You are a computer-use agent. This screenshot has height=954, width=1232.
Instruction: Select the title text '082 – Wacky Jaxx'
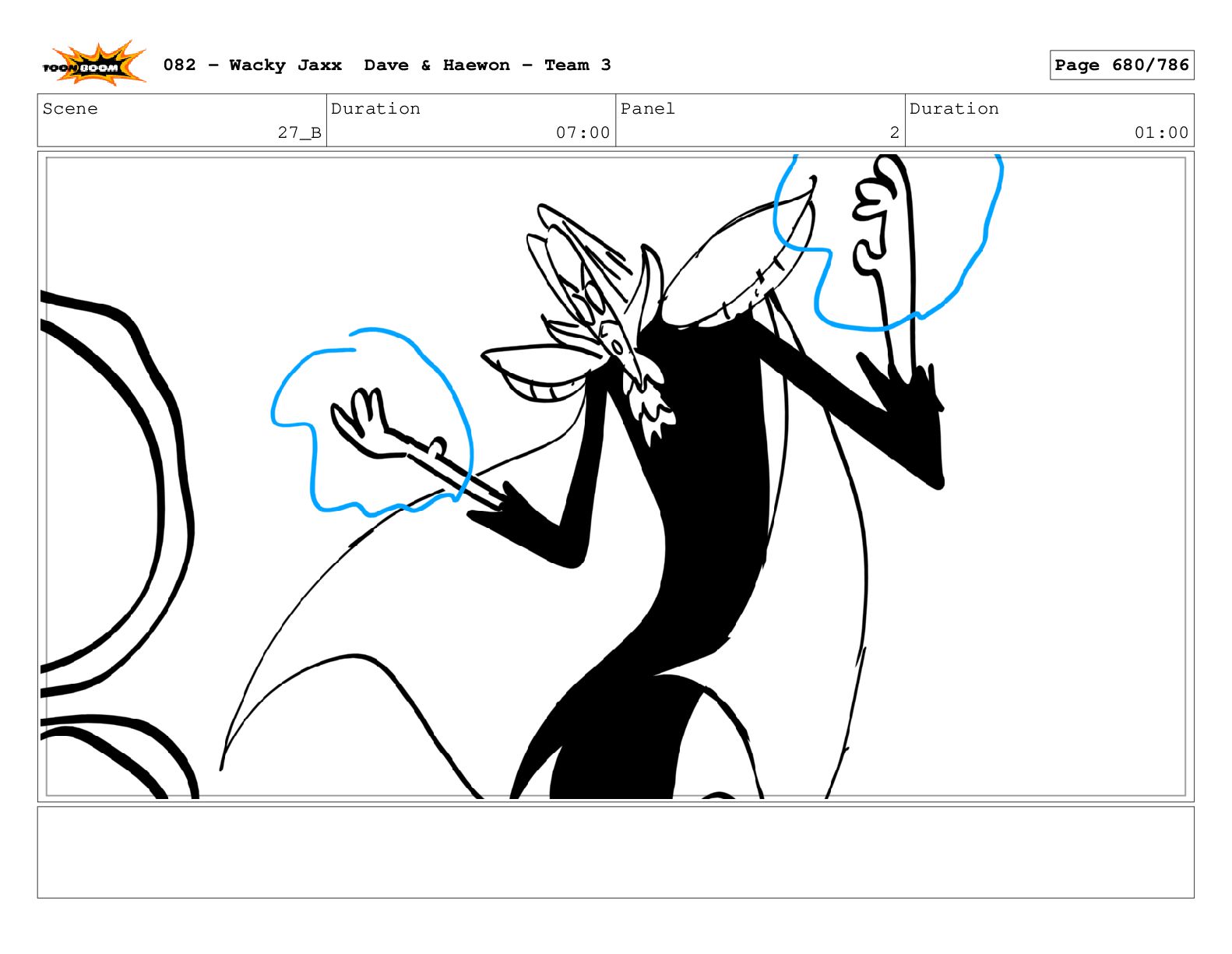[x=252, y=65]
